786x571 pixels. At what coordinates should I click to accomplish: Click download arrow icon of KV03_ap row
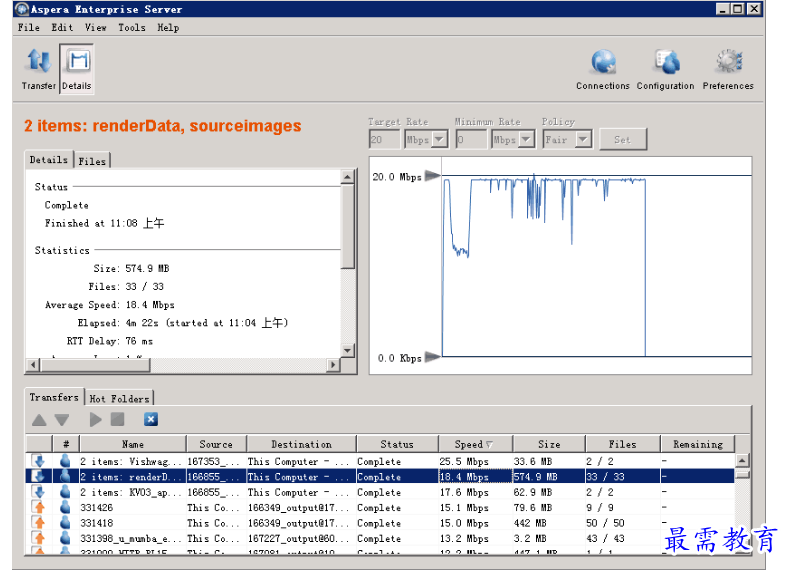coord(39,492)
